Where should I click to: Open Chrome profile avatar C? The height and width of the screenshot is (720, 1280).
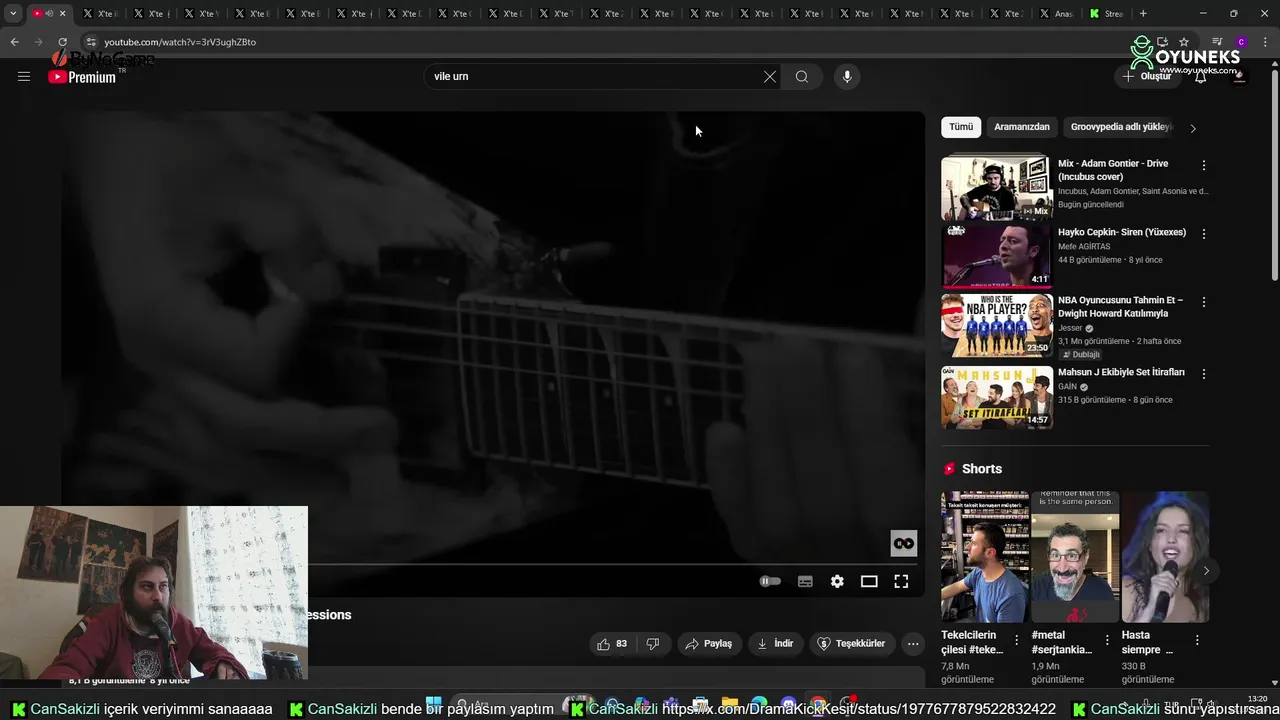(x=1241, y=42)
